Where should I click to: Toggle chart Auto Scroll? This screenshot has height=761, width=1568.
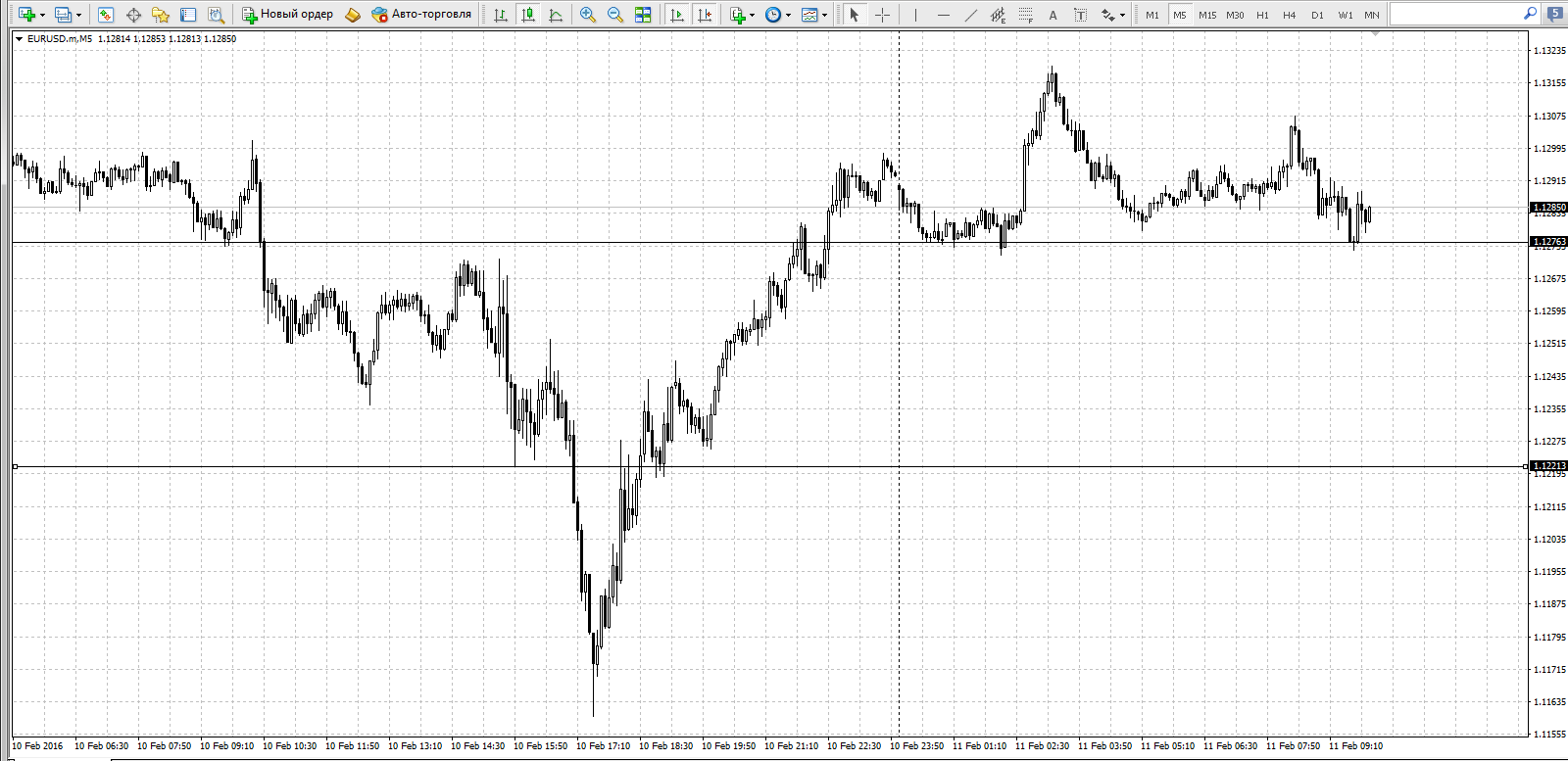[677, 15]
